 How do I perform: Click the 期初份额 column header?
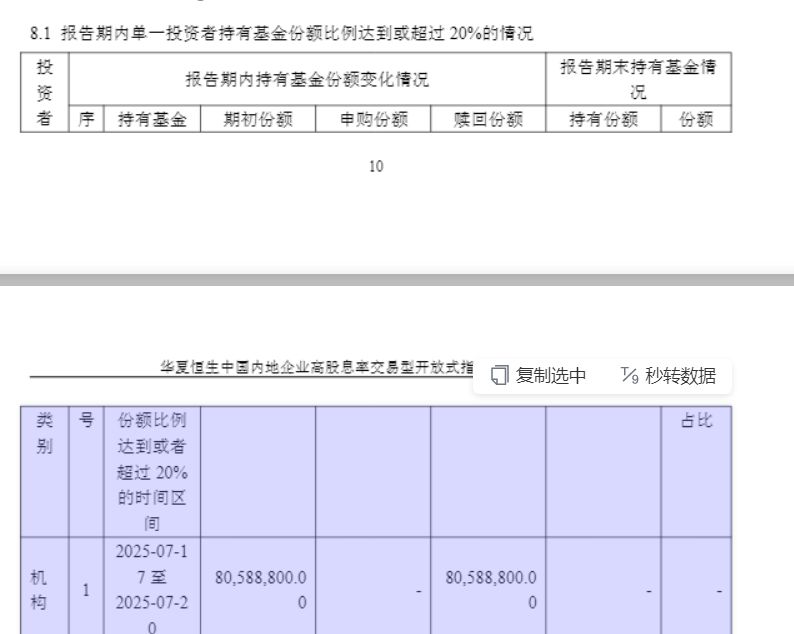click(x=257, y=122)
